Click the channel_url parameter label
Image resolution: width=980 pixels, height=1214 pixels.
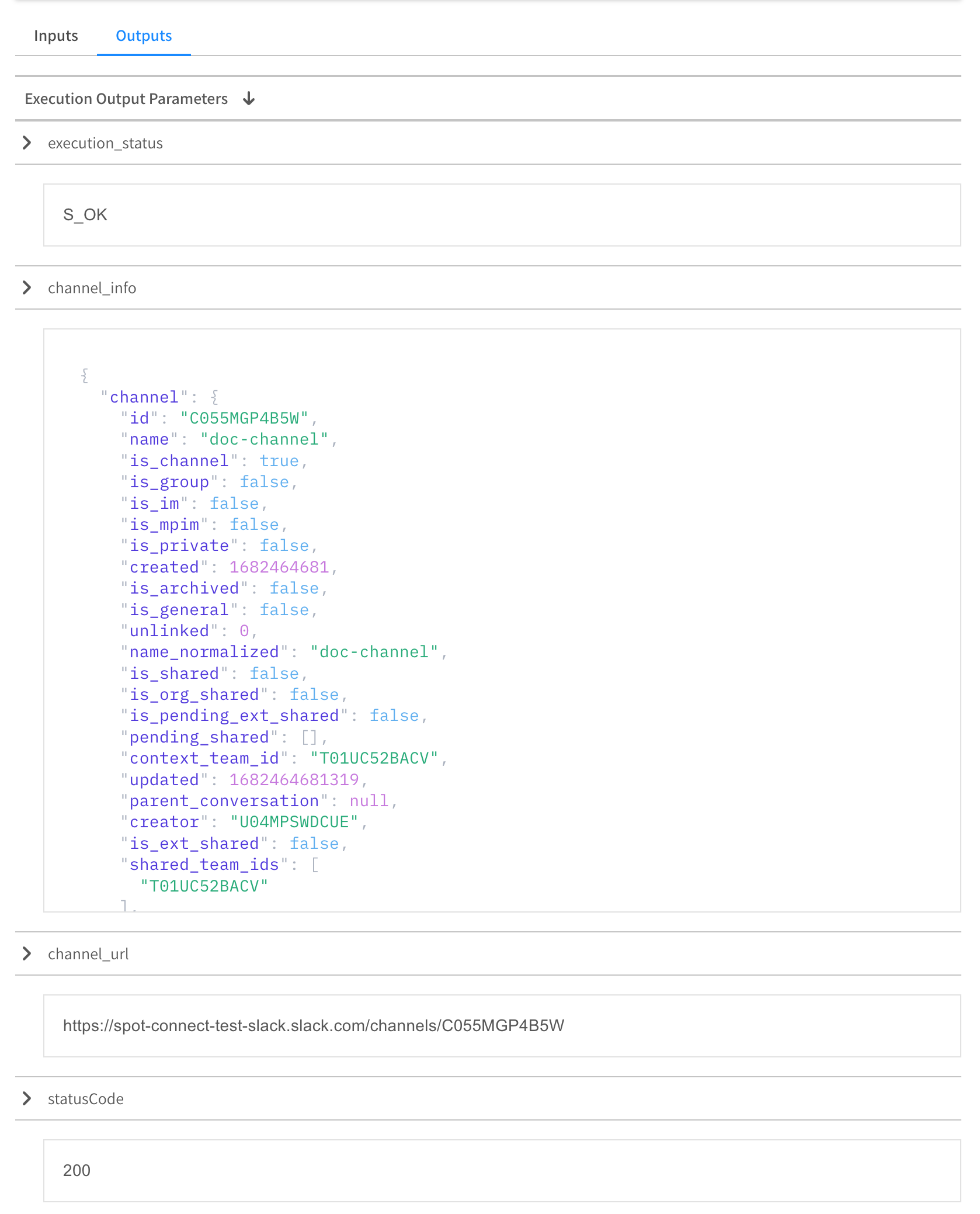point(88,954)
